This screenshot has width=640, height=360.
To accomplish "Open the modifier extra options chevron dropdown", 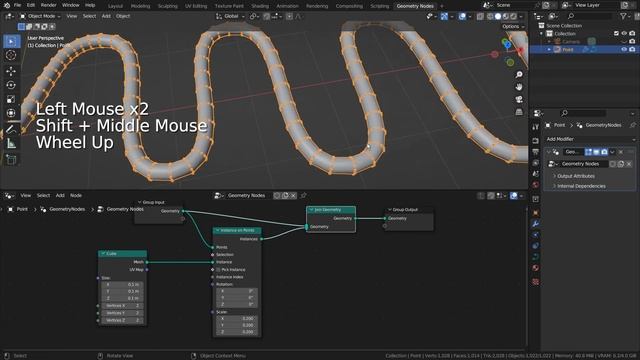I will click(x=612, y=152).
